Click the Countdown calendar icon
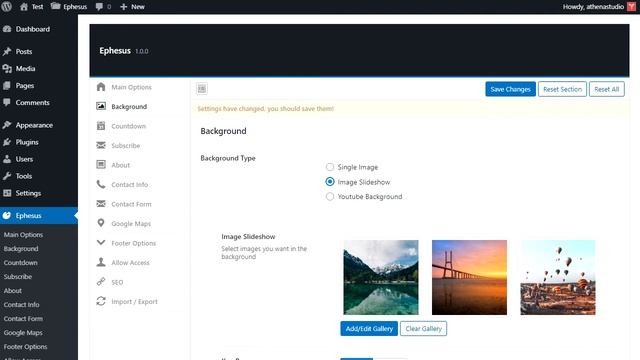 (x=101, y=126)
